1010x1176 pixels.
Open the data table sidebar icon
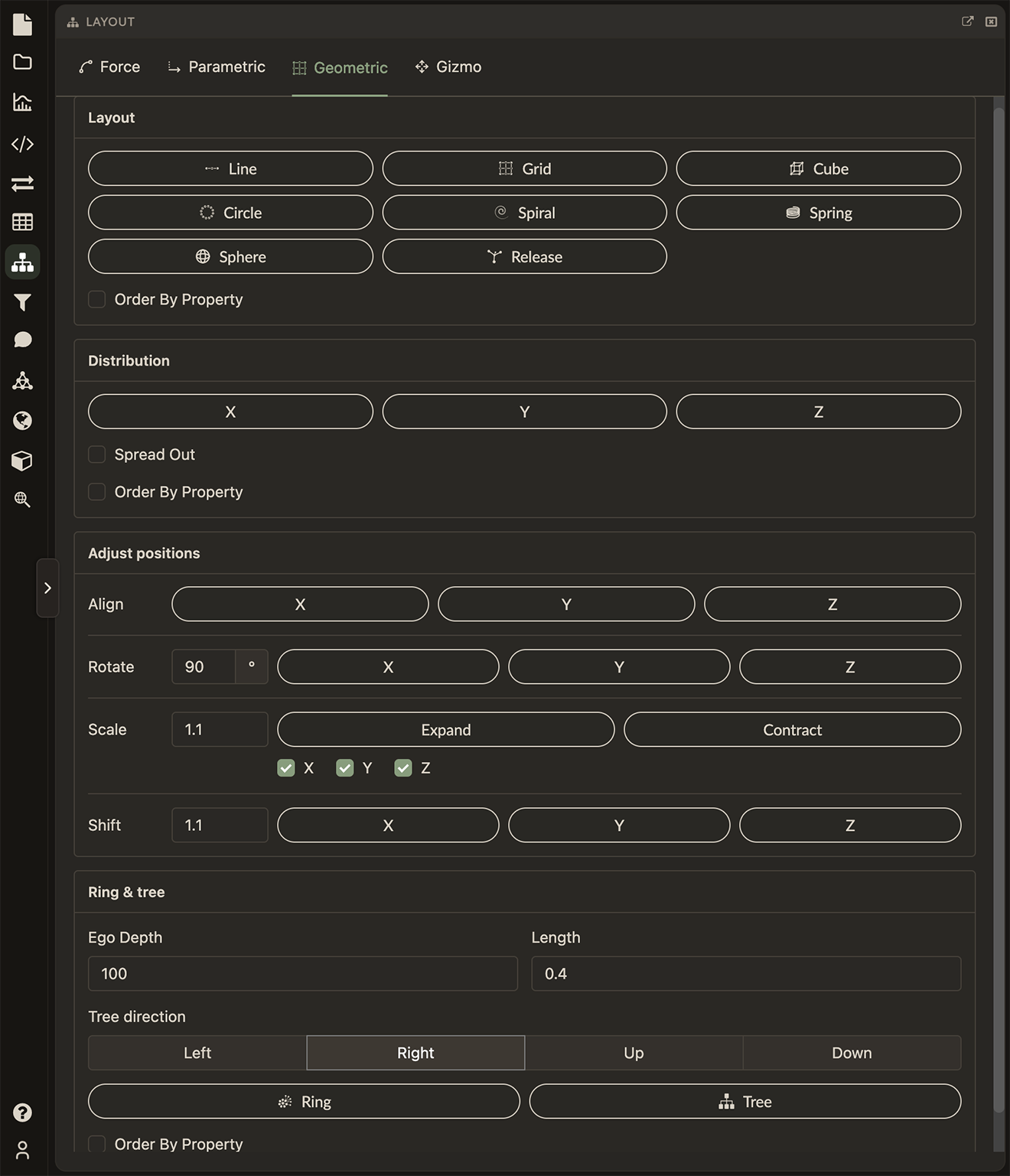pos(23,222)
